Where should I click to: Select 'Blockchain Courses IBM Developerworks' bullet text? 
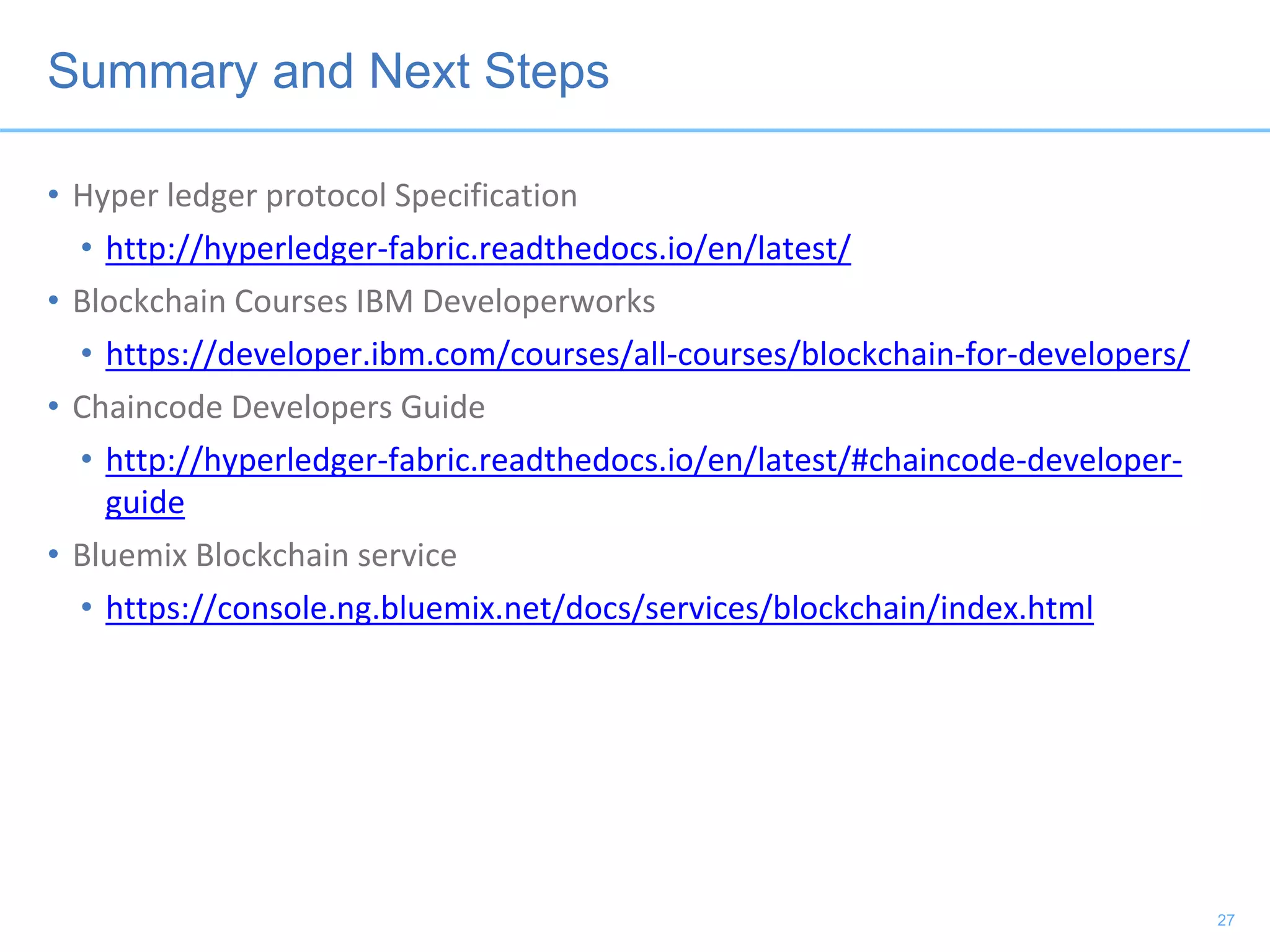point(364,302)
